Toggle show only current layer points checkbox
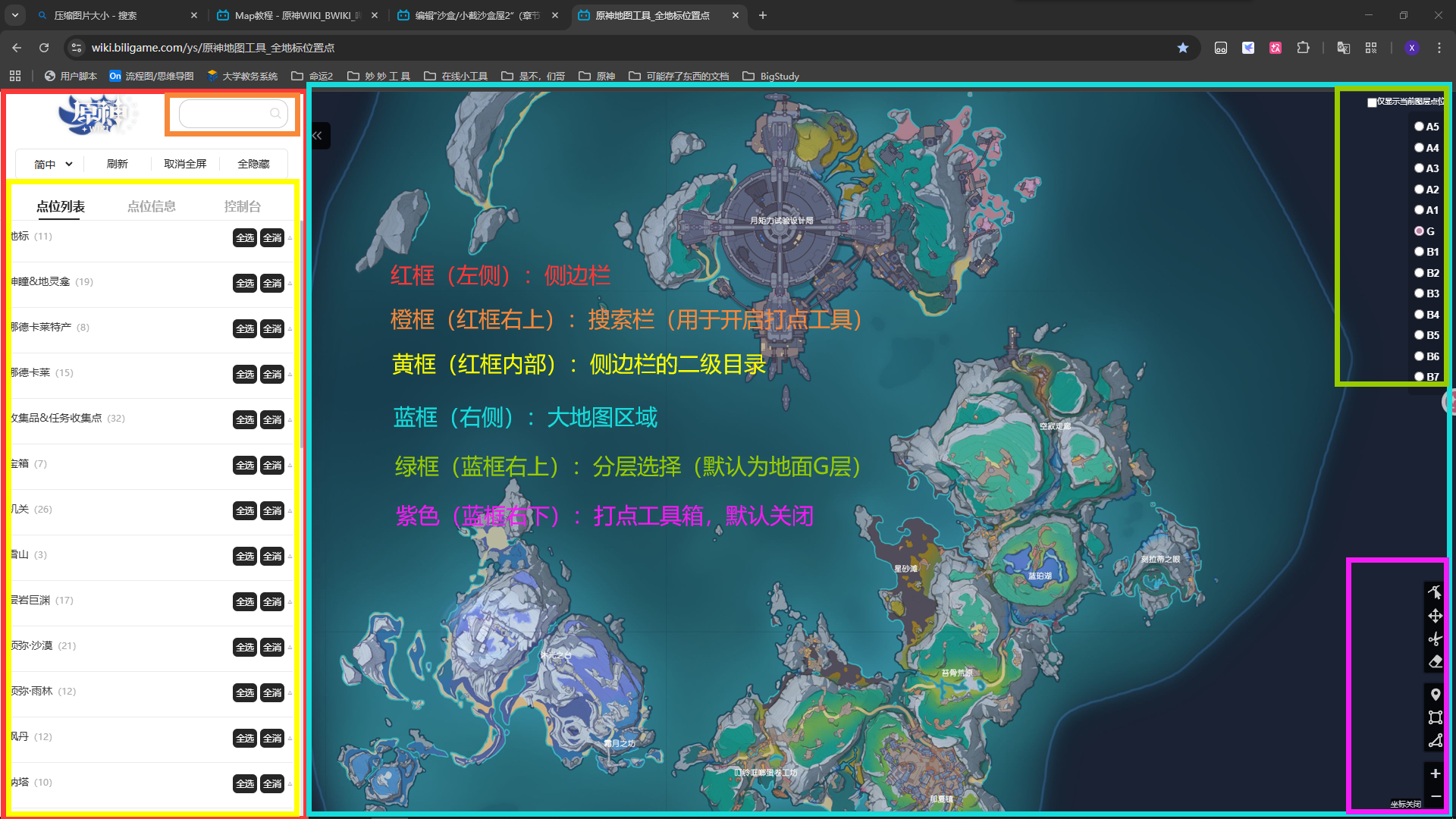The image size is (1456, 819). [x=1372, y=102]
